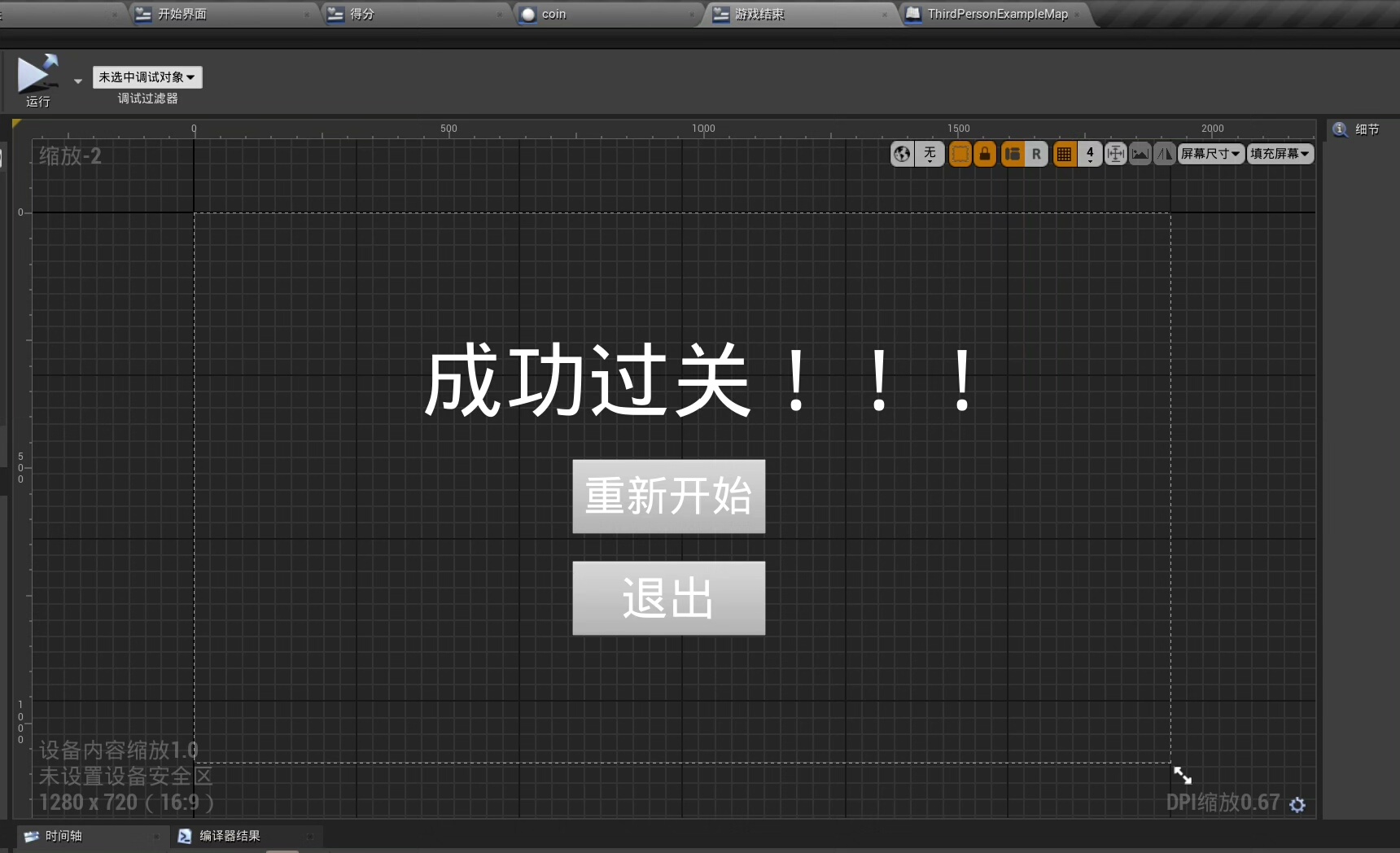Select the 退出 button widget

point(668,598)
